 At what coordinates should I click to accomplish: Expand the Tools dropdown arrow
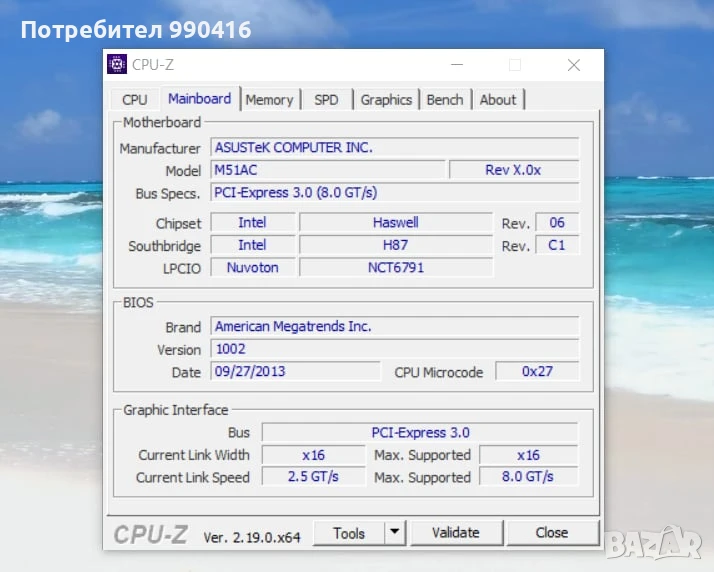coord(395,533)
